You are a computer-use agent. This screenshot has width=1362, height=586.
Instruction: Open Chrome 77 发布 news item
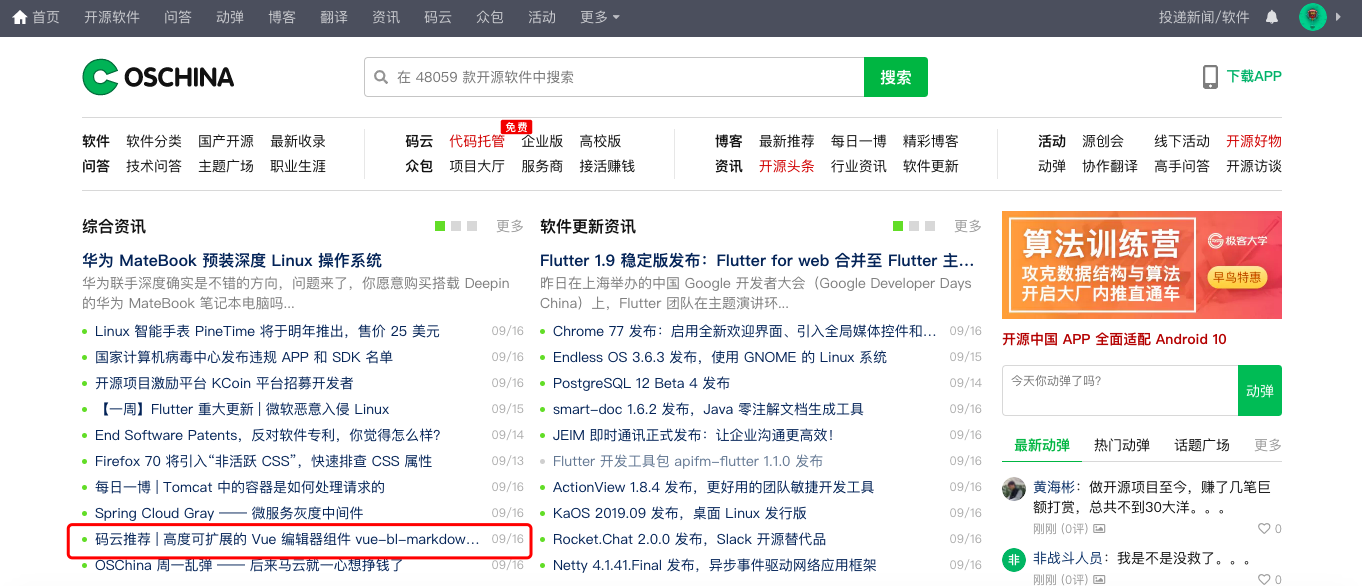pyautogui.click(x=745, y=331)
